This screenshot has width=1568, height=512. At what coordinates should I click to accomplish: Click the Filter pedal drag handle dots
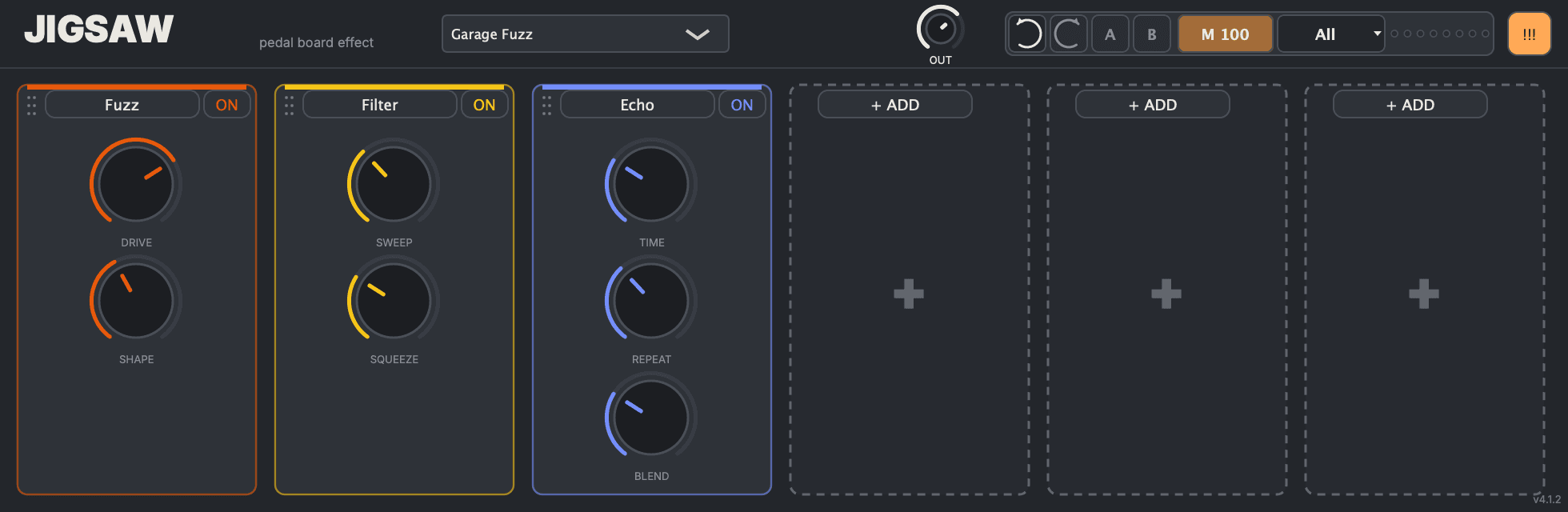289,105
